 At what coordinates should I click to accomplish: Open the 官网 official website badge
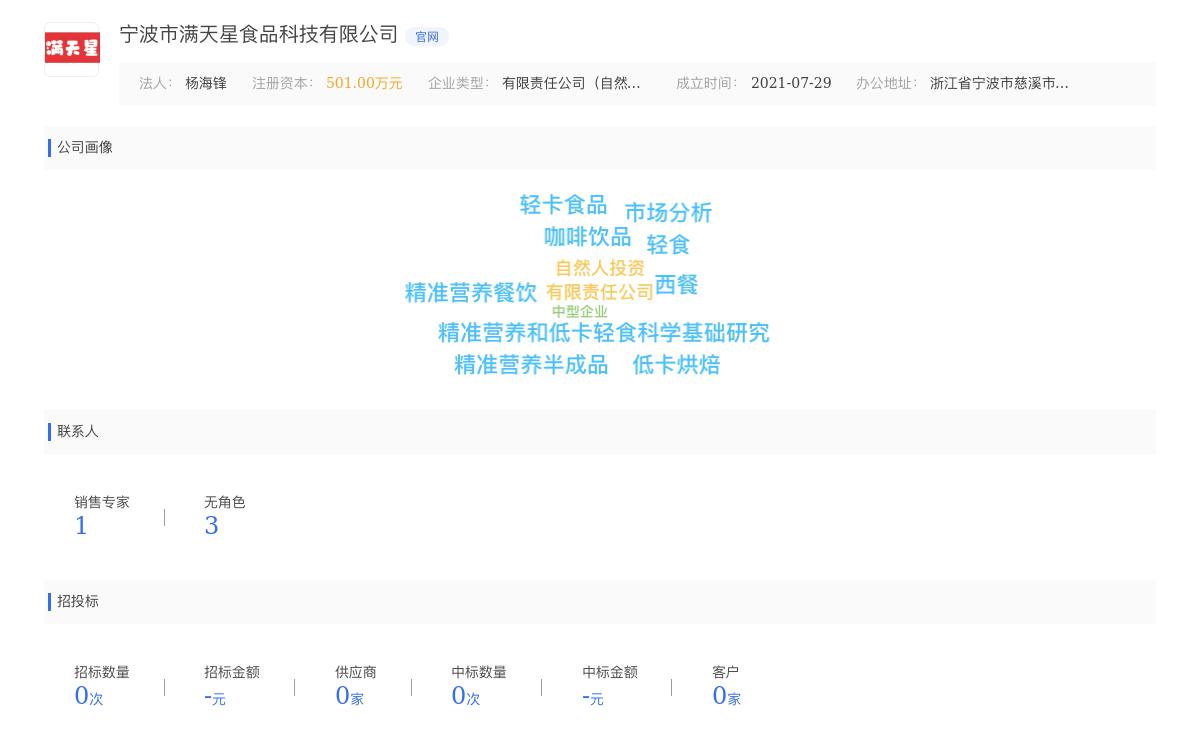(427, 37)
